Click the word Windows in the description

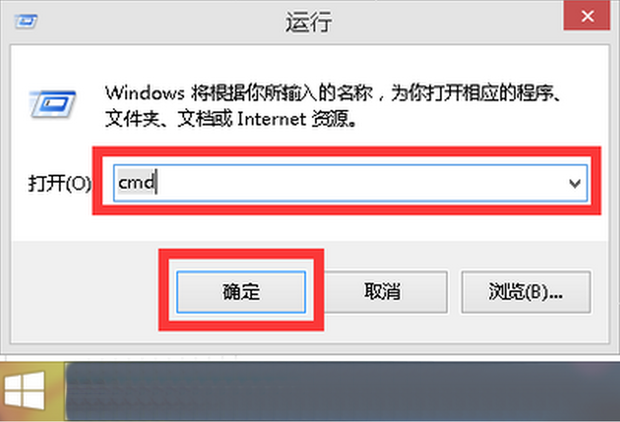click(x=145, y=93)
